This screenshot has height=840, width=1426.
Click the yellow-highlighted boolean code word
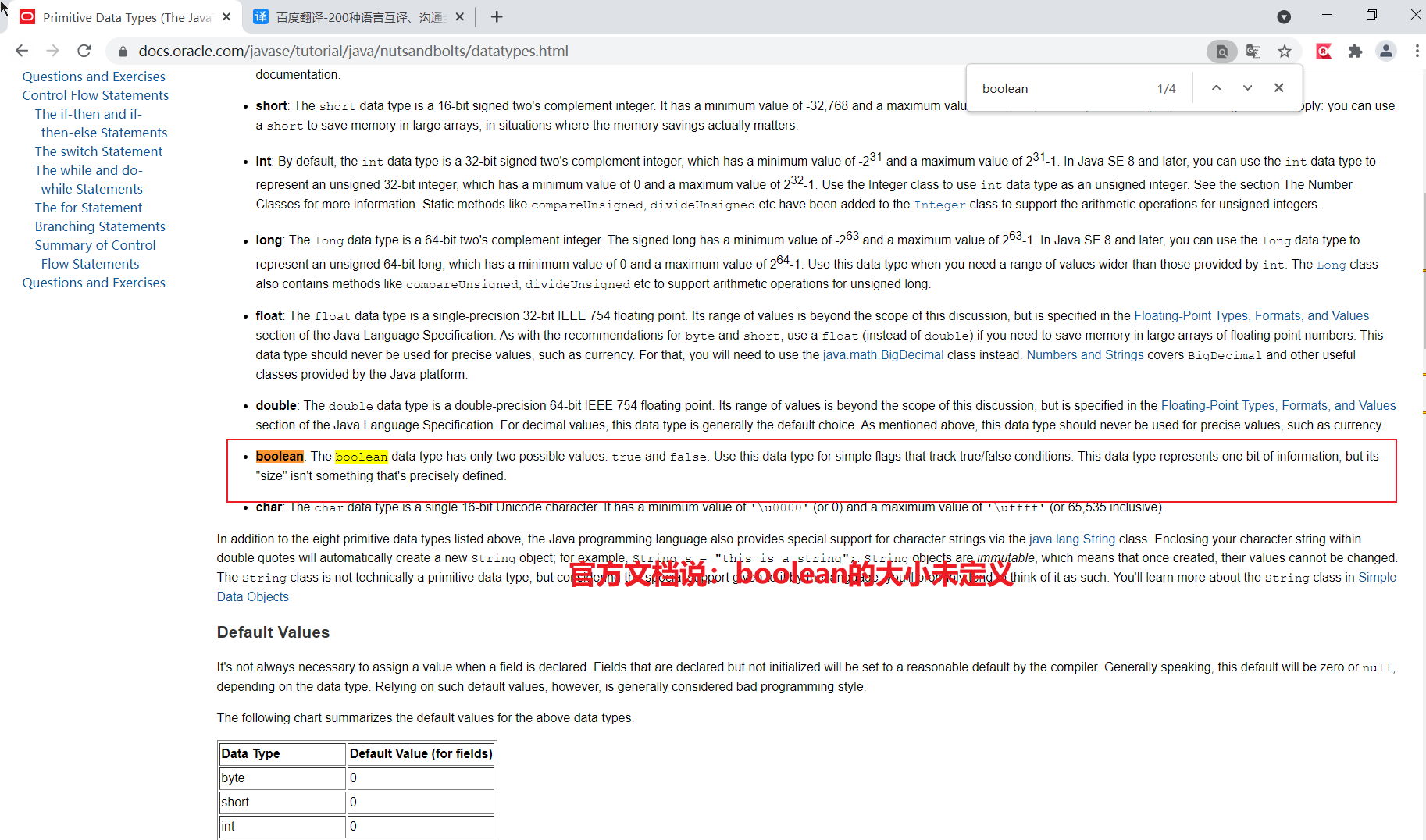(362, 457)
